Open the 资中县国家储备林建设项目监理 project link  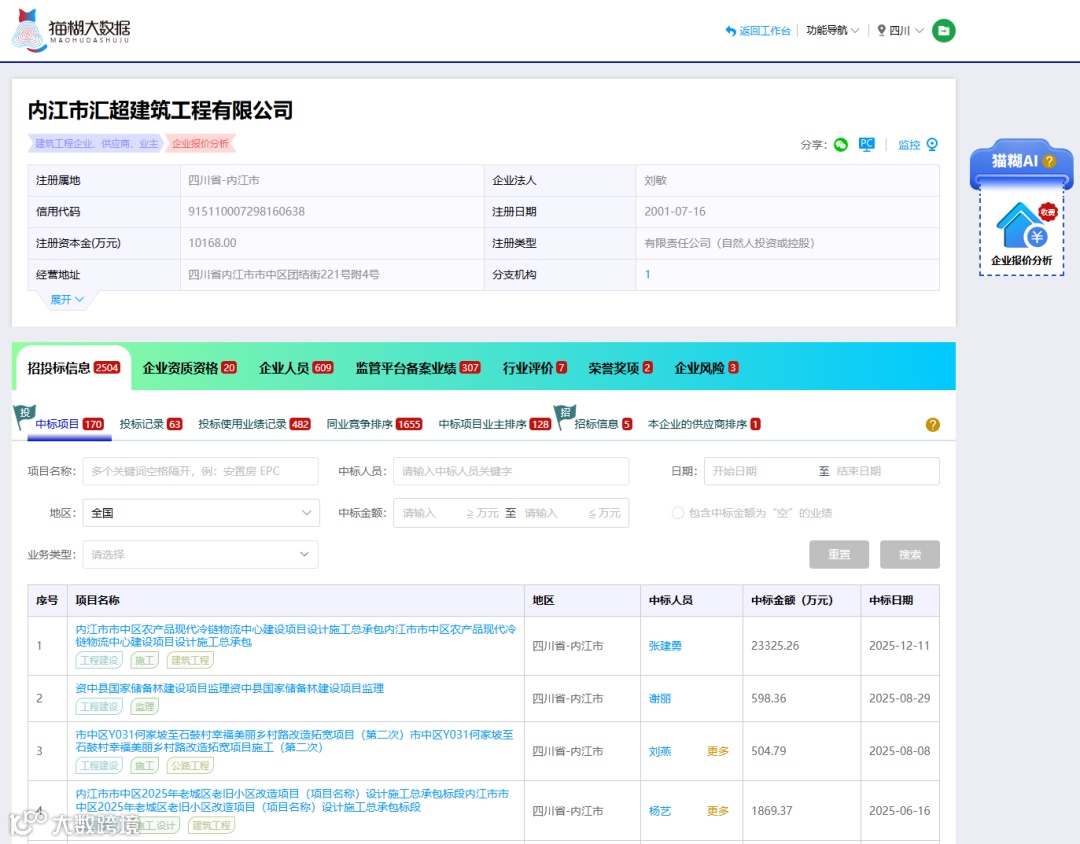point(229,688)
